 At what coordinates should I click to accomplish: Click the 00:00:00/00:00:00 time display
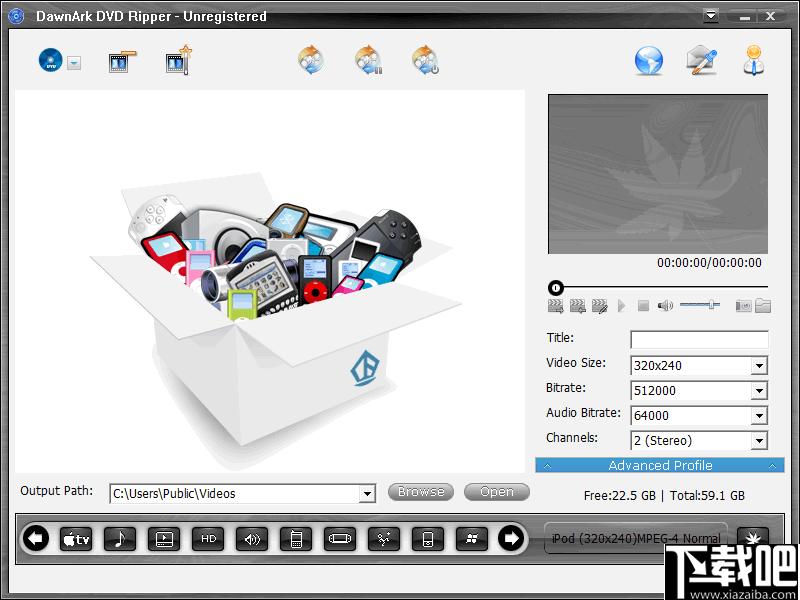pyautogui.click(x=709, y=263)
